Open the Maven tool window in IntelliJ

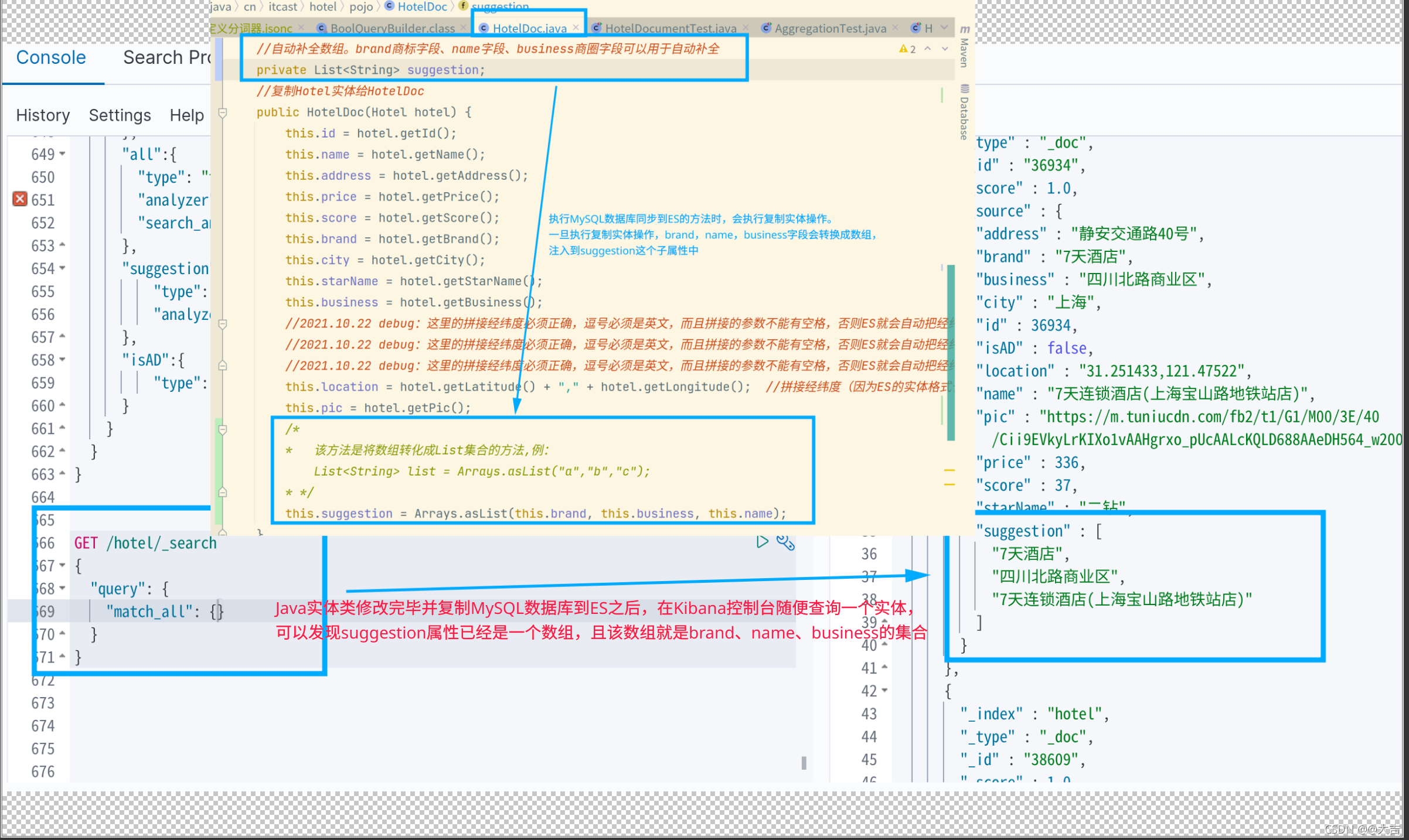(964, 47)
